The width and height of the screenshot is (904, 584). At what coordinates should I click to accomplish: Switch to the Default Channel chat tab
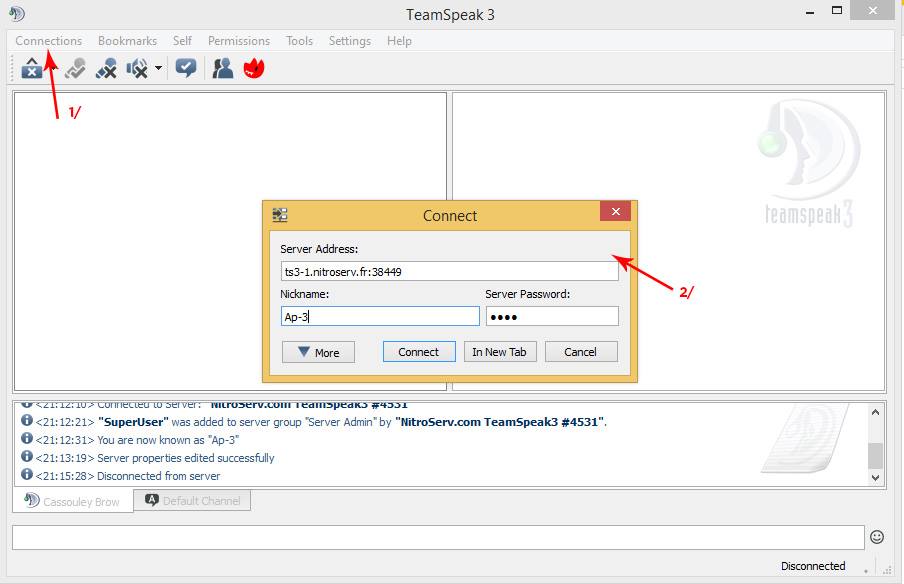point(192,500)
